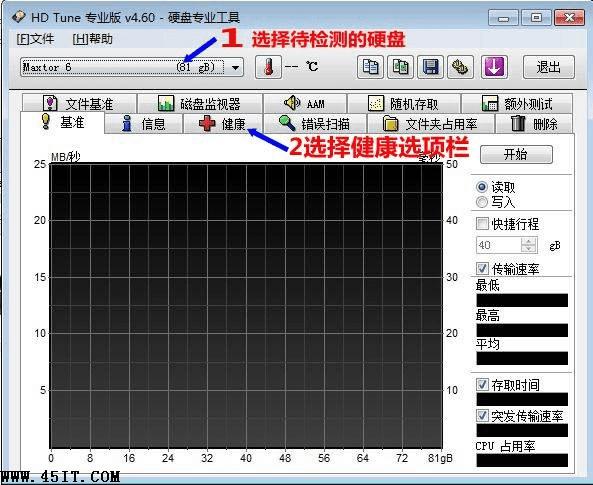Click the copy screenshot toolbar icon
Screen dimensions: 593x485
click(400, 67)
